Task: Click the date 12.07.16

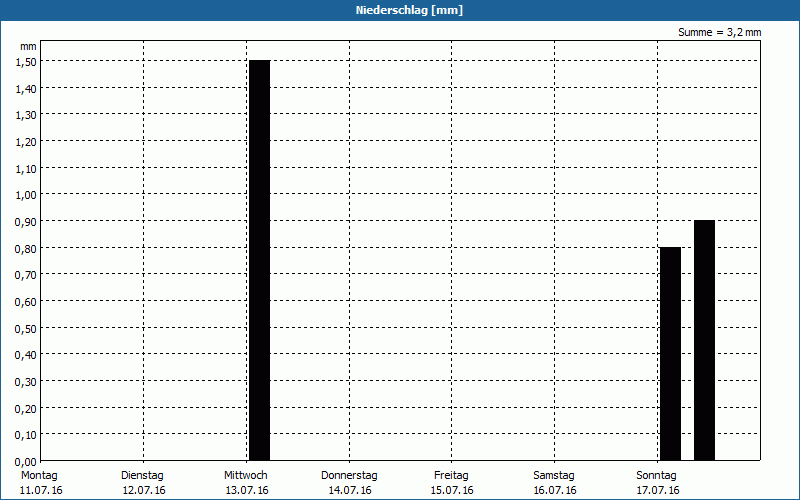Action: (x=144, y=491)
